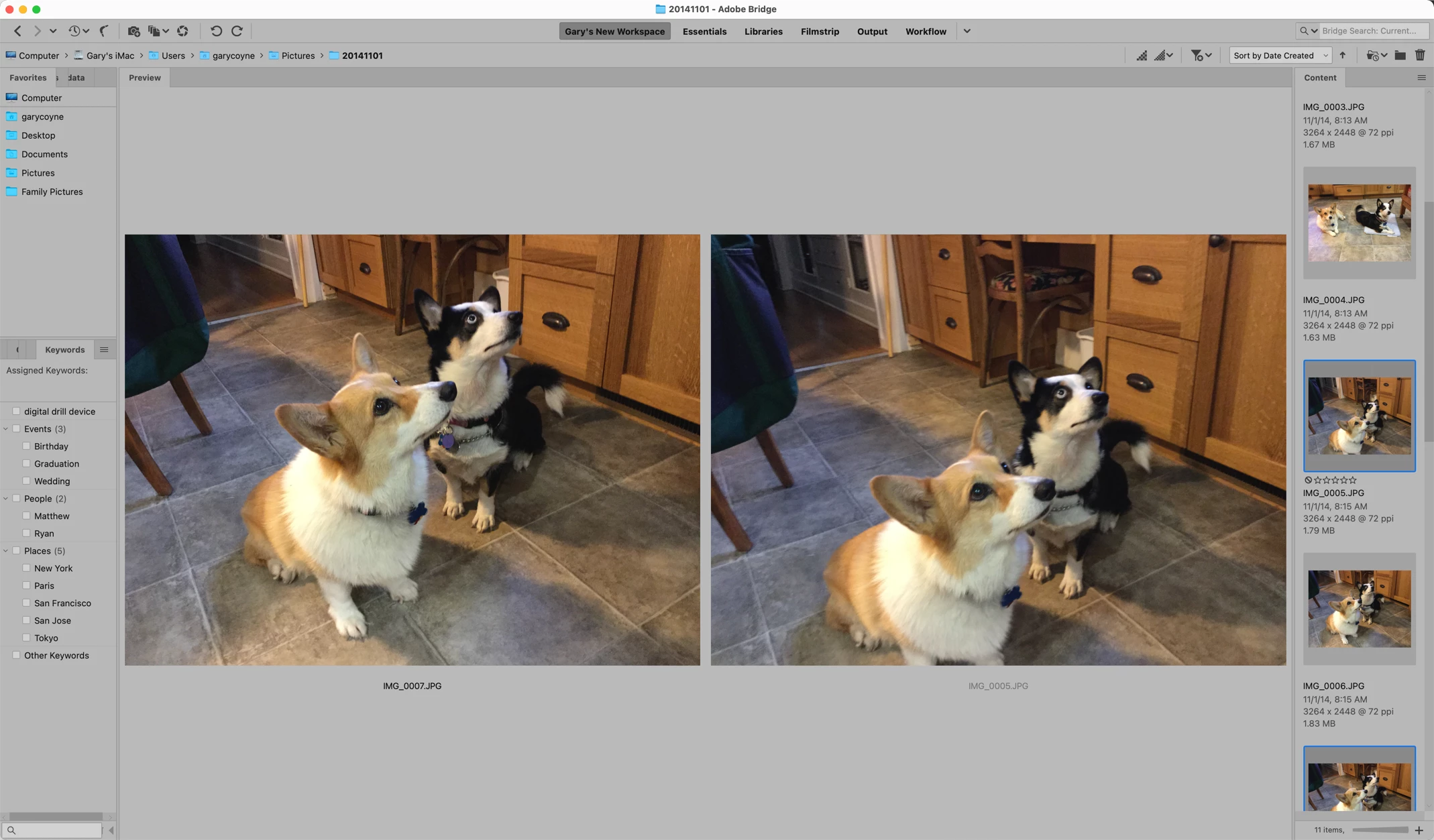Check the Birthday keyword checkbox
The width and height of the screenshot is (1434, 840).
point(26,446)
